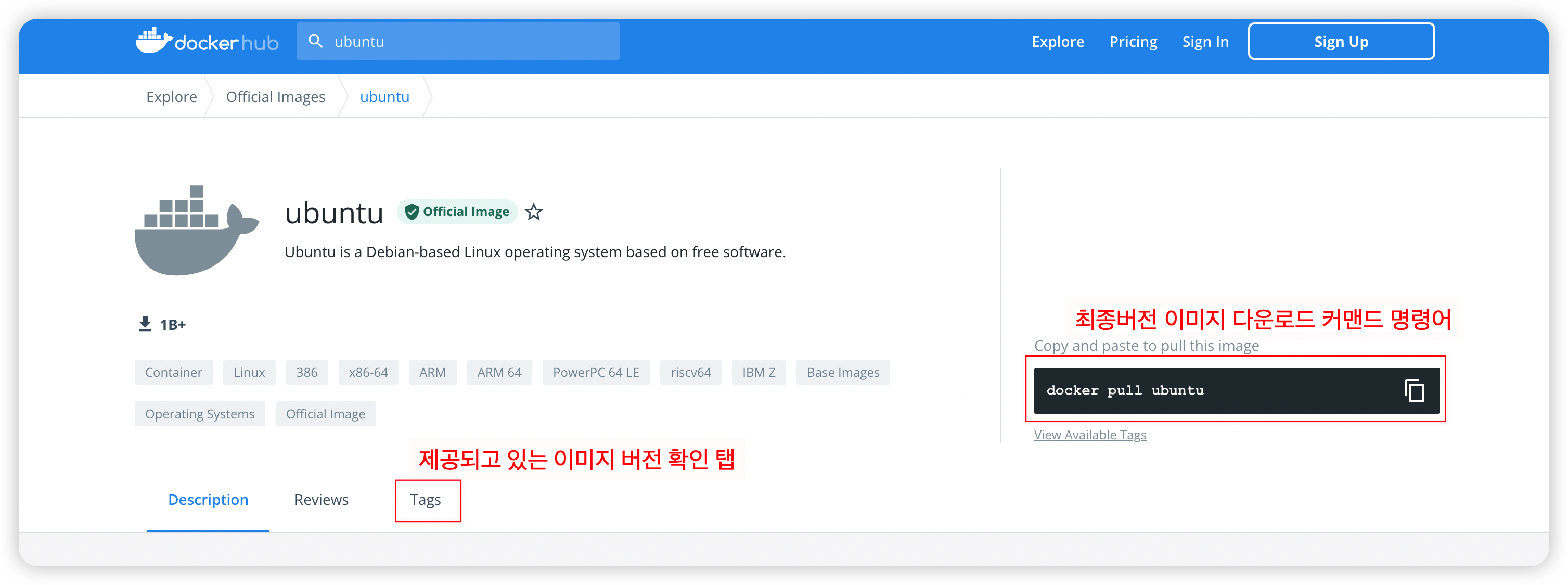Navigate to Official Images breadcrumb

pyautogui.click(x=276, y=97)
